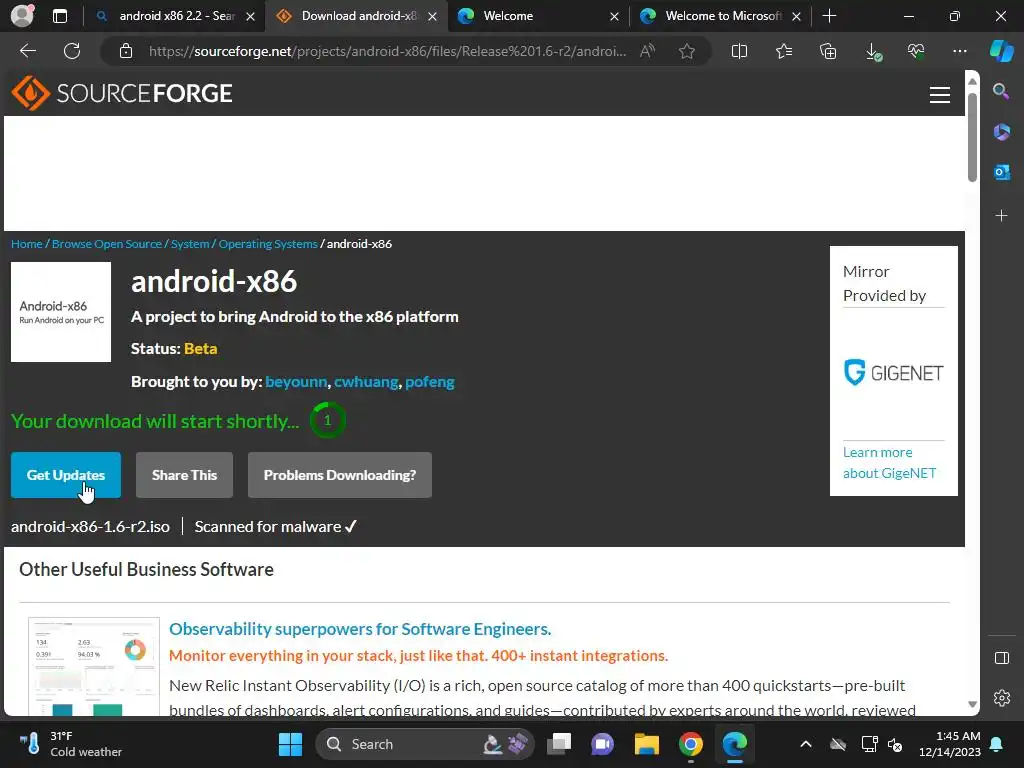Refresh the SourceForge page
This screenshot has width=1024, height=768.
pos(72,51)
